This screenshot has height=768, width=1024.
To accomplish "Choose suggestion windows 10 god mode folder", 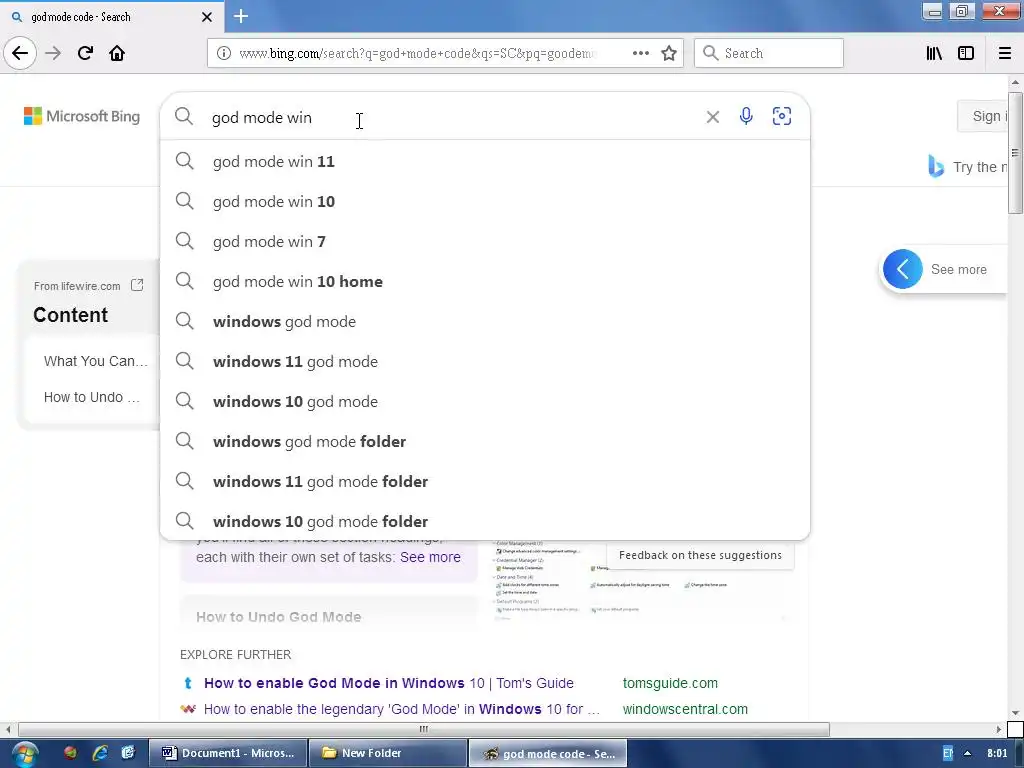I will [x=485, y=521].
